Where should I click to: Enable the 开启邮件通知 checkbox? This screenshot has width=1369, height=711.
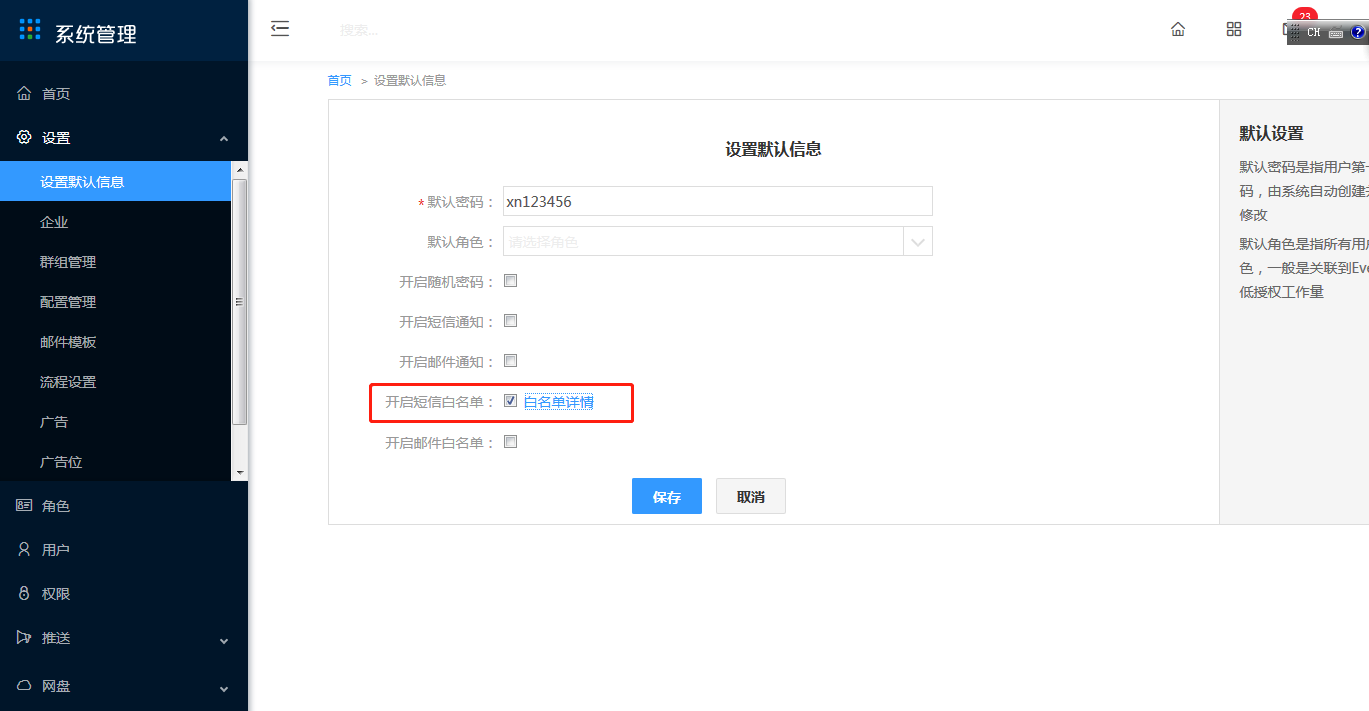point(511,361)
